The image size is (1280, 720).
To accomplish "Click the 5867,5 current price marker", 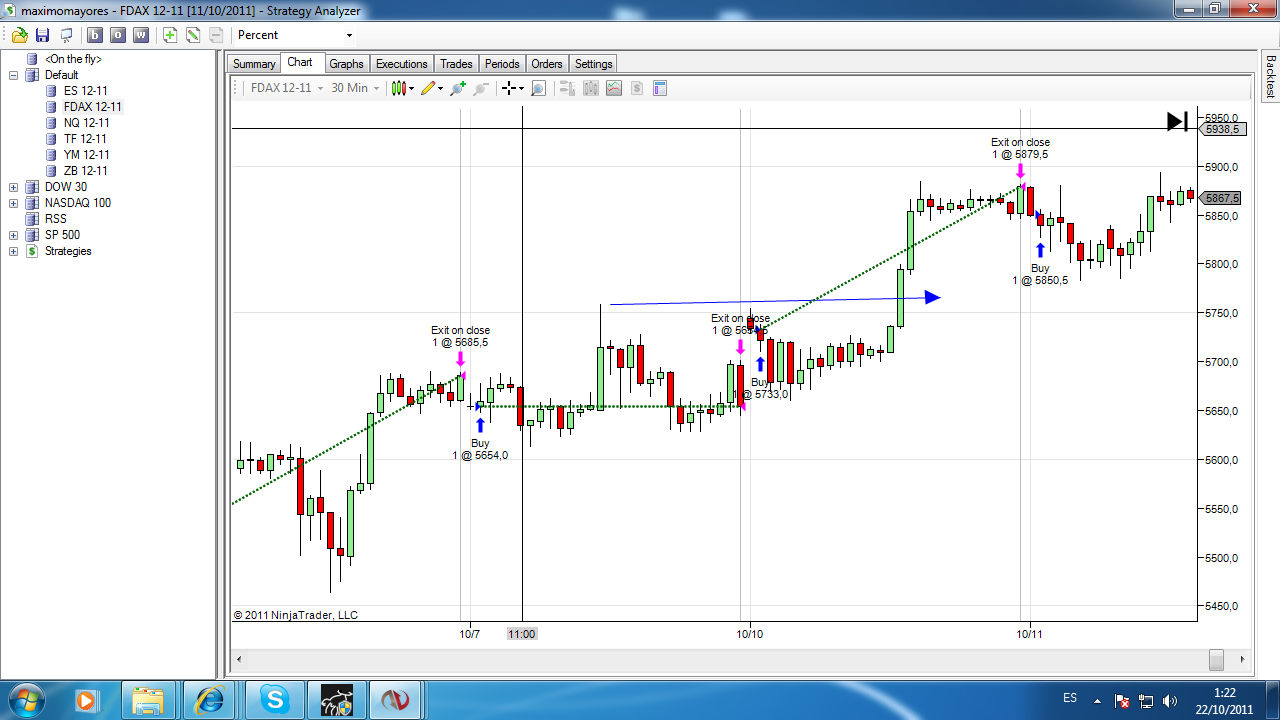I will [1222, 198].
